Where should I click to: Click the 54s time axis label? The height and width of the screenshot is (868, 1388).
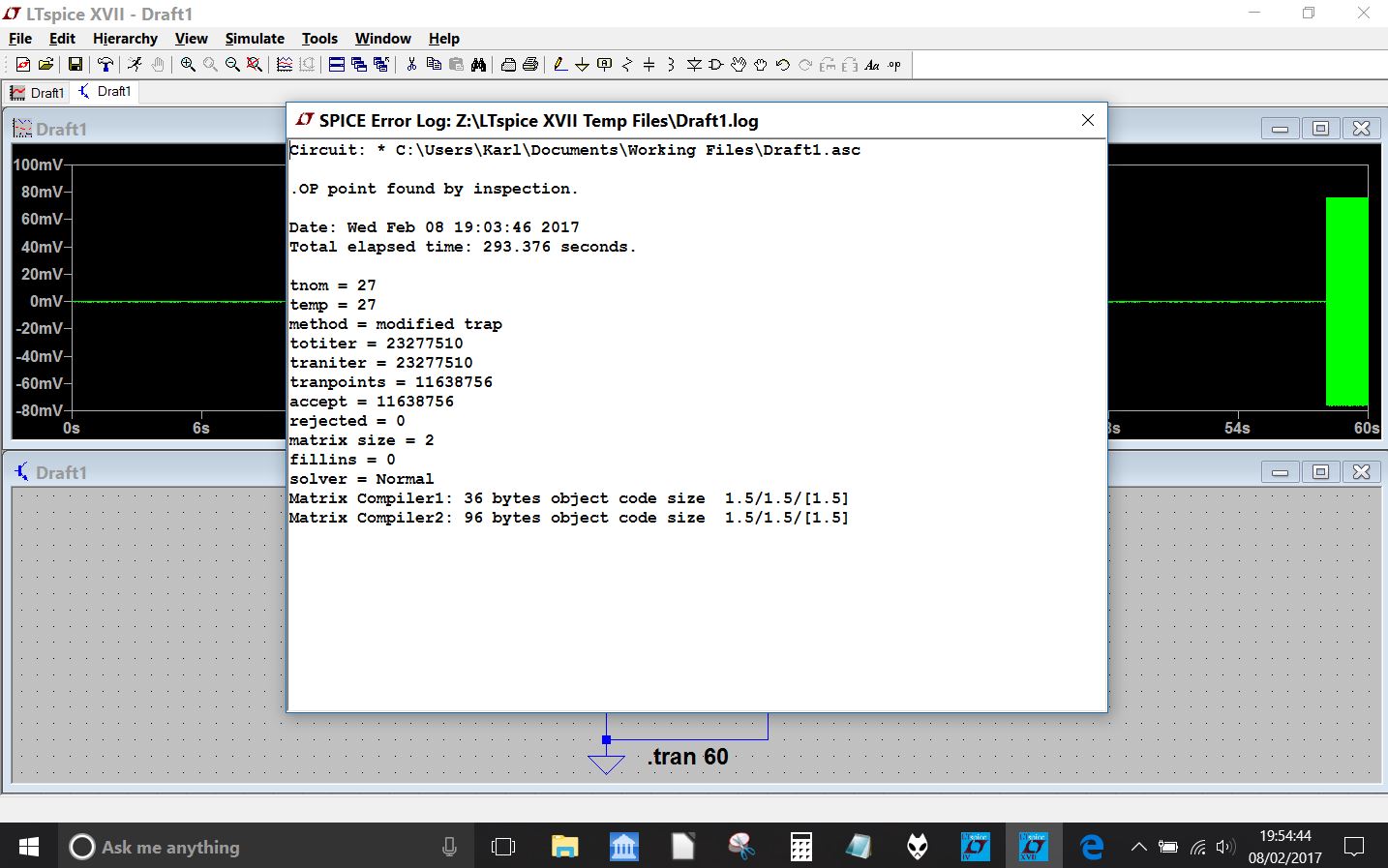[1237, 428]
